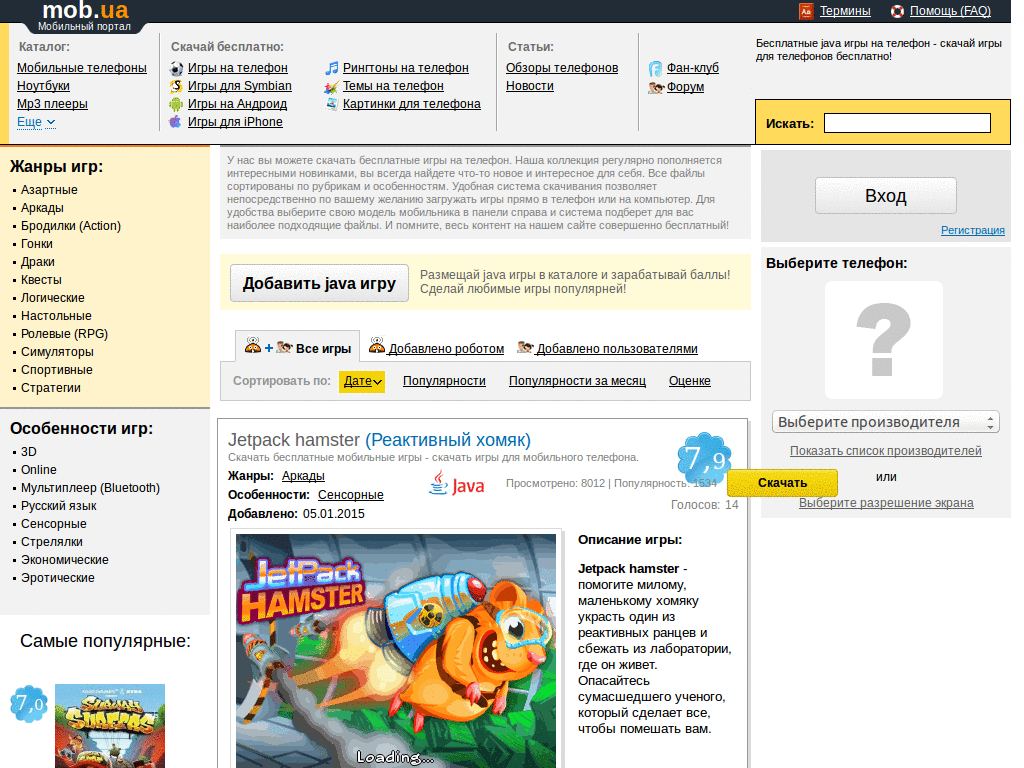Sort by Популярности за месяц
This screenshot has height=768, width=1024.
coord(577,381)
